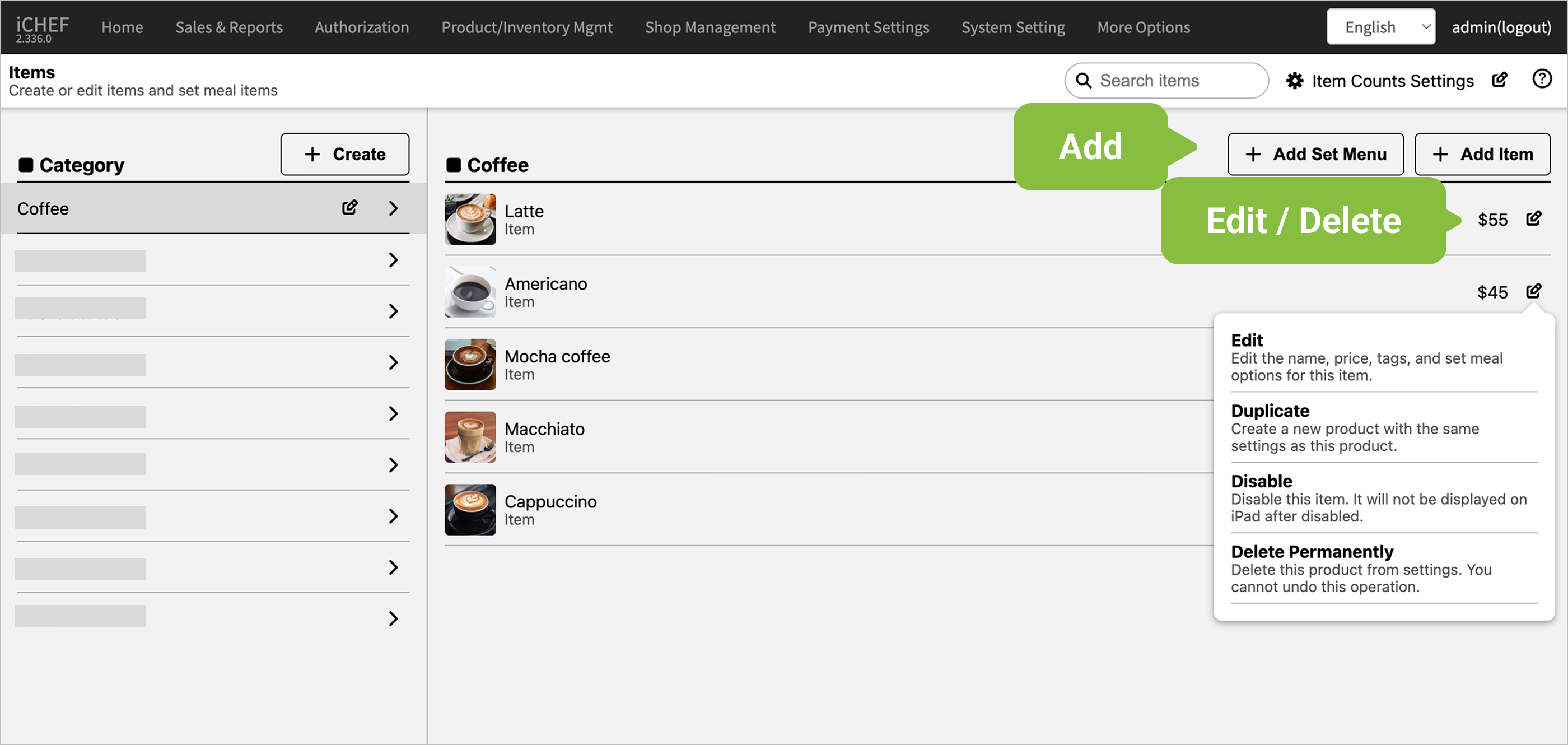Click the edit icon beside Latte price
This screenshot has width=1568, height=745.
(1533, 218)
